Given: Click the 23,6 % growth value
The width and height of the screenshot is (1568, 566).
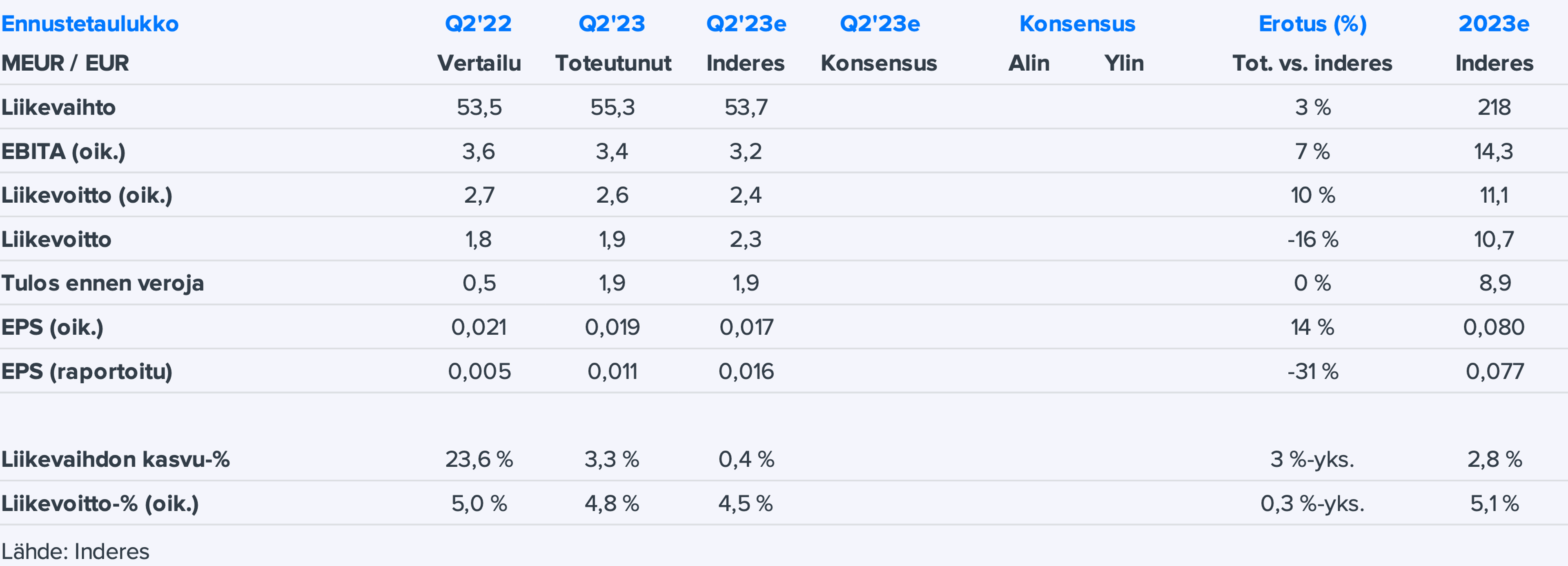Looking at the screenshot, I should pyautogui.click(x=479, y=459).
